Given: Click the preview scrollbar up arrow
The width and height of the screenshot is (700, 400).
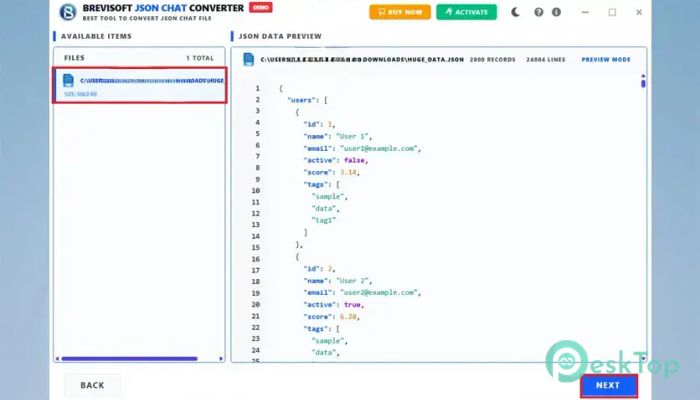Looking at the screenshot, I should [x=643, y=76].
